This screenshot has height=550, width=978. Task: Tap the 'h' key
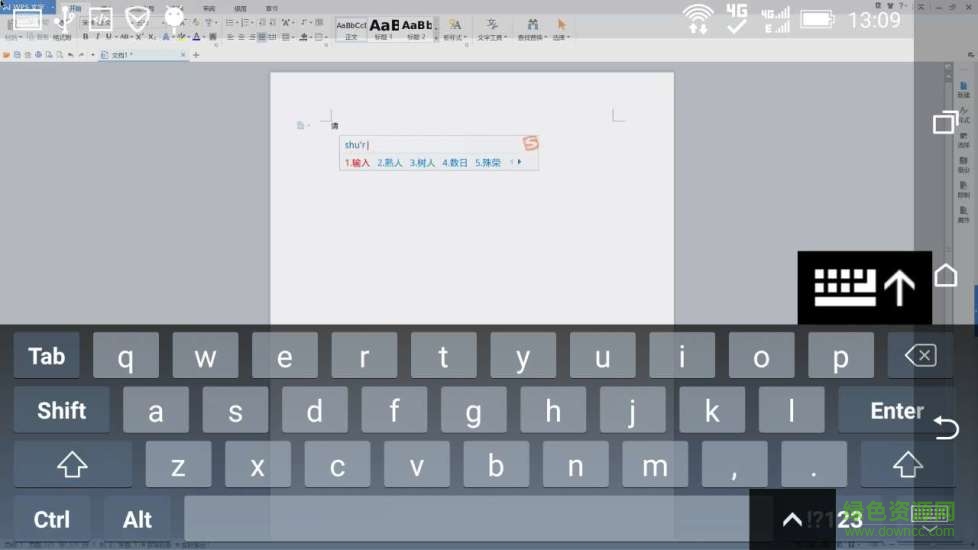[x=553, y=410]
